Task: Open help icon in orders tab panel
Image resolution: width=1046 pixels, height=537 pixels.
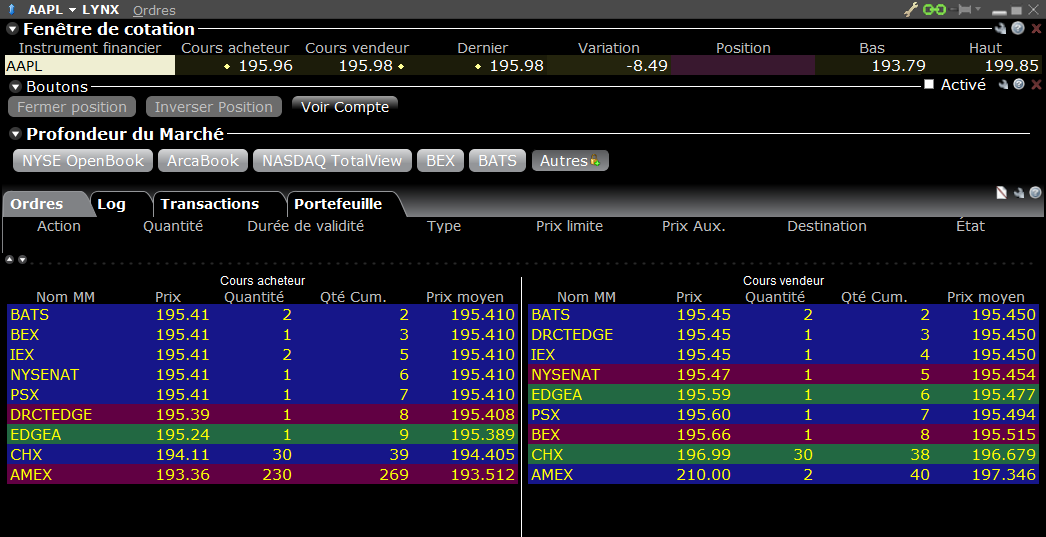Action: tap(1033, 193)
